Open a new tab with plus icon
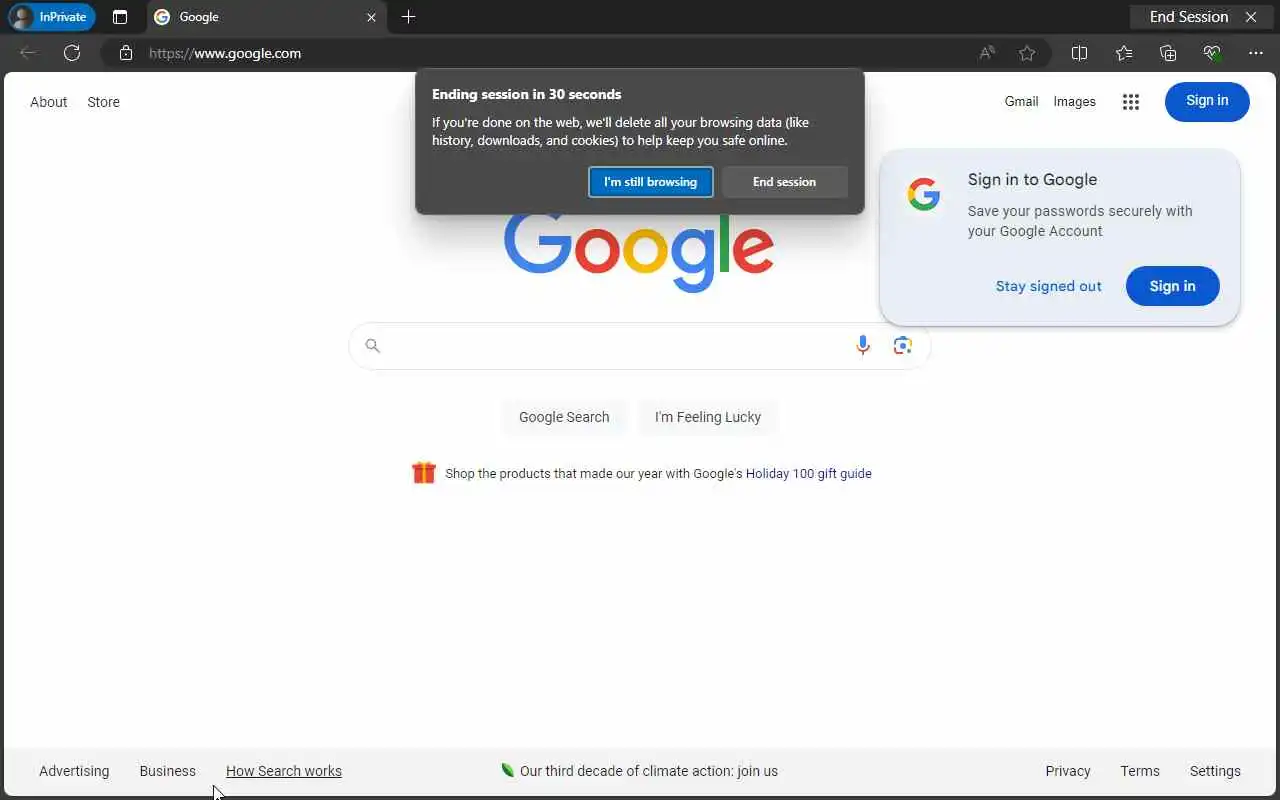 point(408,17)
